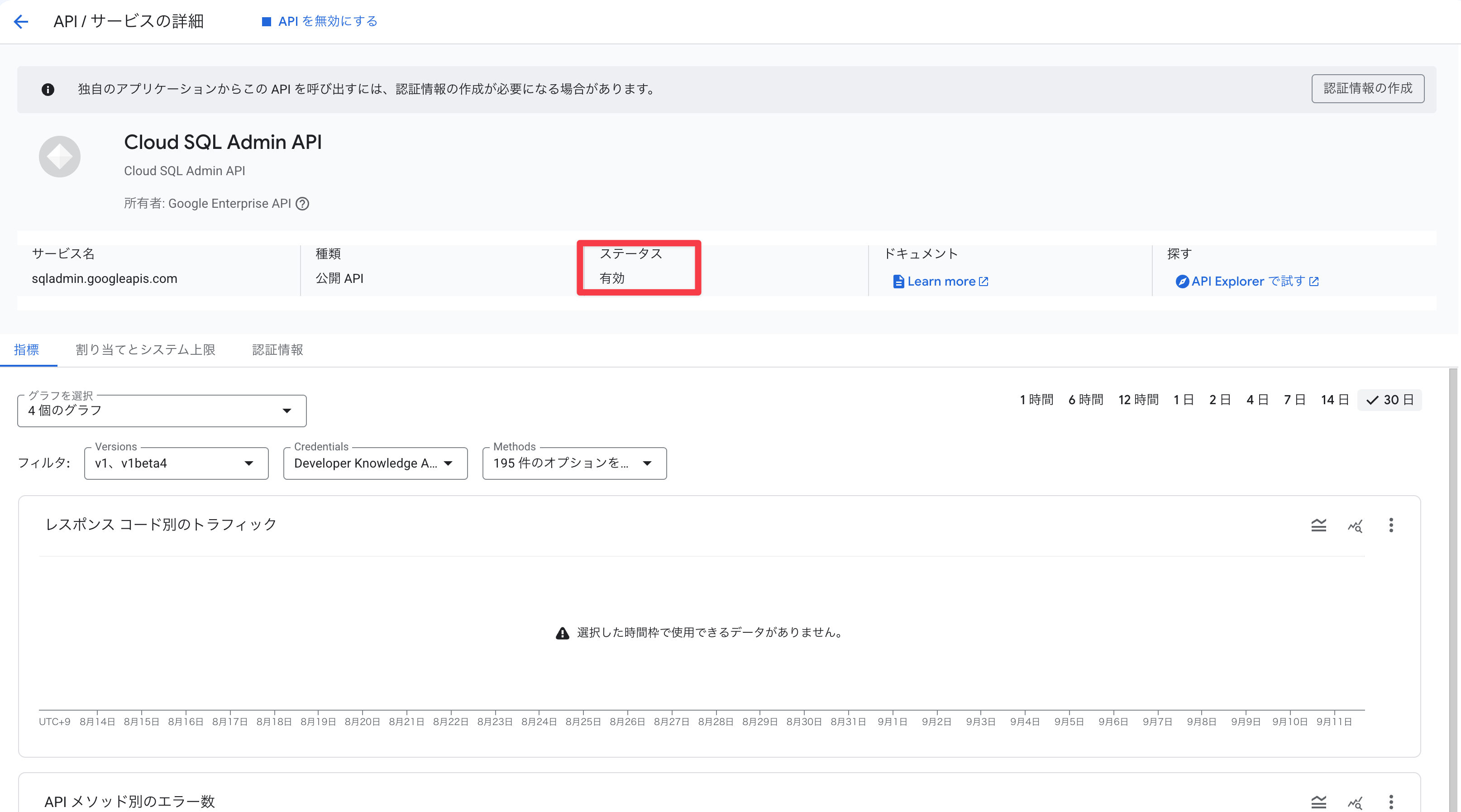
Task: Open the API Explorer で試す link
Action: pyautogui.click(x=1248, y=281)
